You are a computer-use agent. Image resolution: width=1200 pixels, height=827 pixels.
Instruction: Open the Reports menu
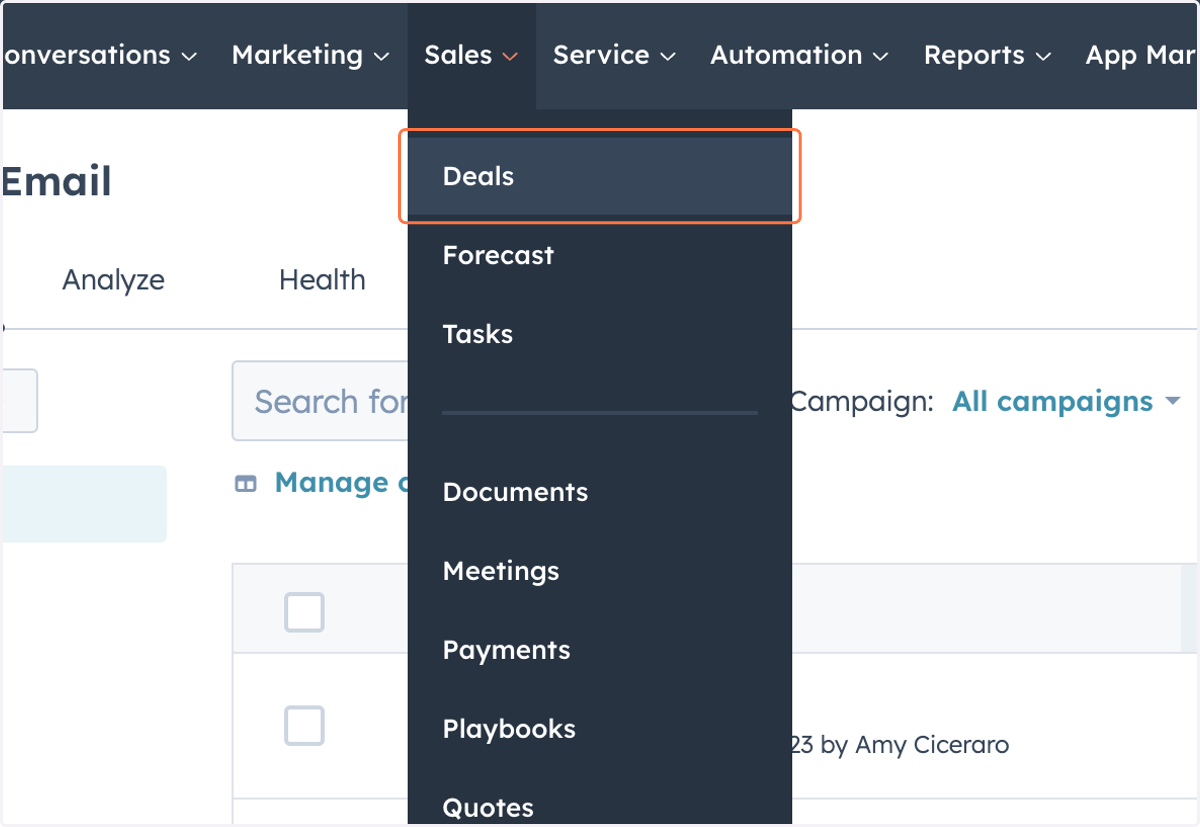(x=987, y=55)
